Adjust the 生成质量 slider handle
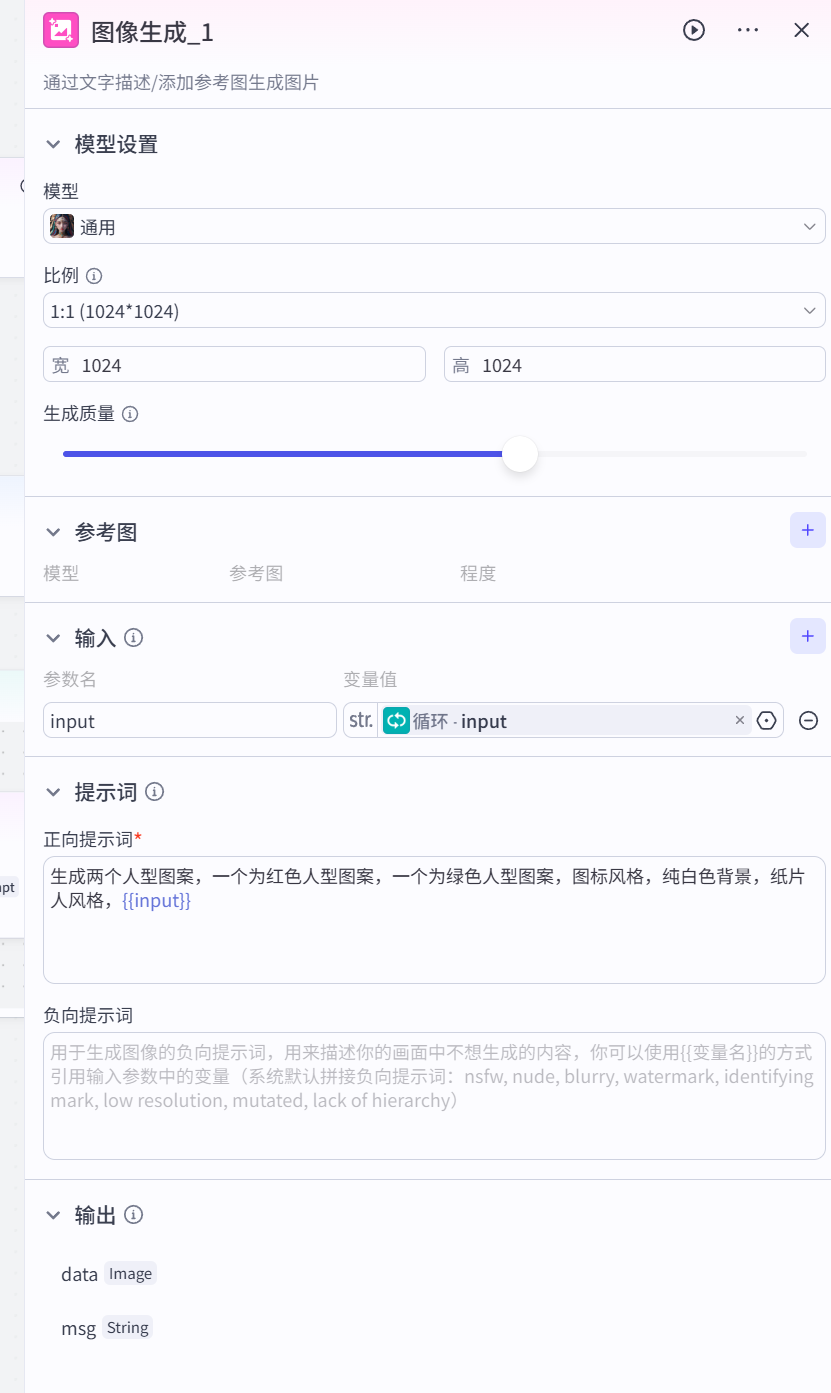Viewport: 831px width, 1393px height. 520,454
